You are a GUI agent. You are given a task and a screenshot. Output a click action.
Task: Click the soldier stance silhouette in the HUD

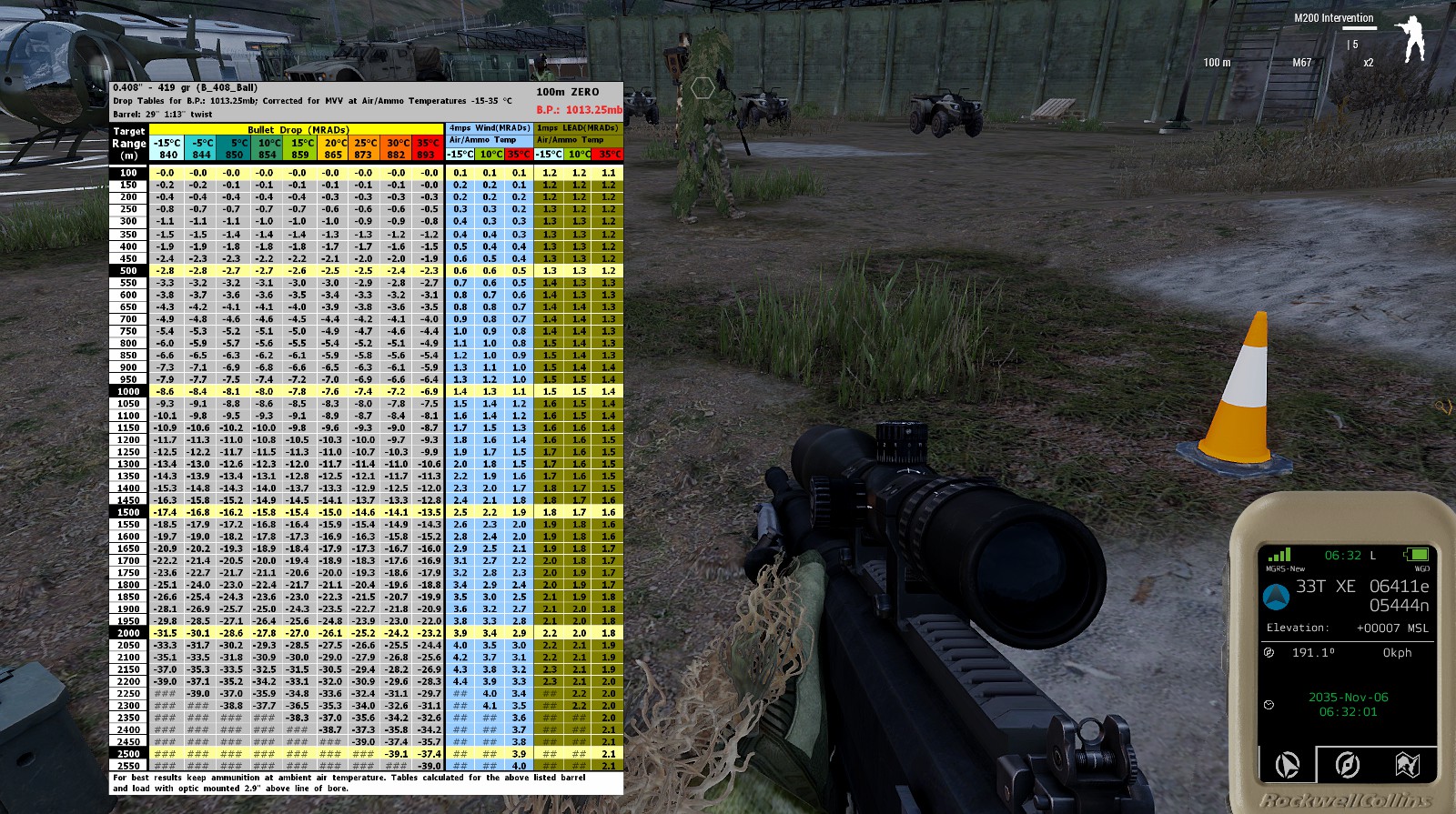[x=1410, y=39]
